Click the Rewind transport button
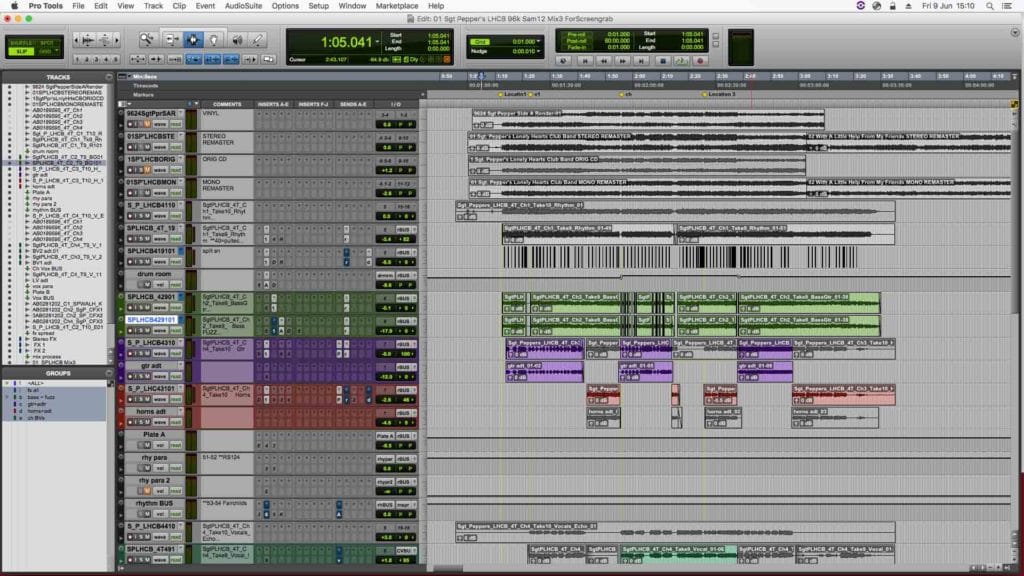This screenshot has height=576, width=1024. (603, 61)
